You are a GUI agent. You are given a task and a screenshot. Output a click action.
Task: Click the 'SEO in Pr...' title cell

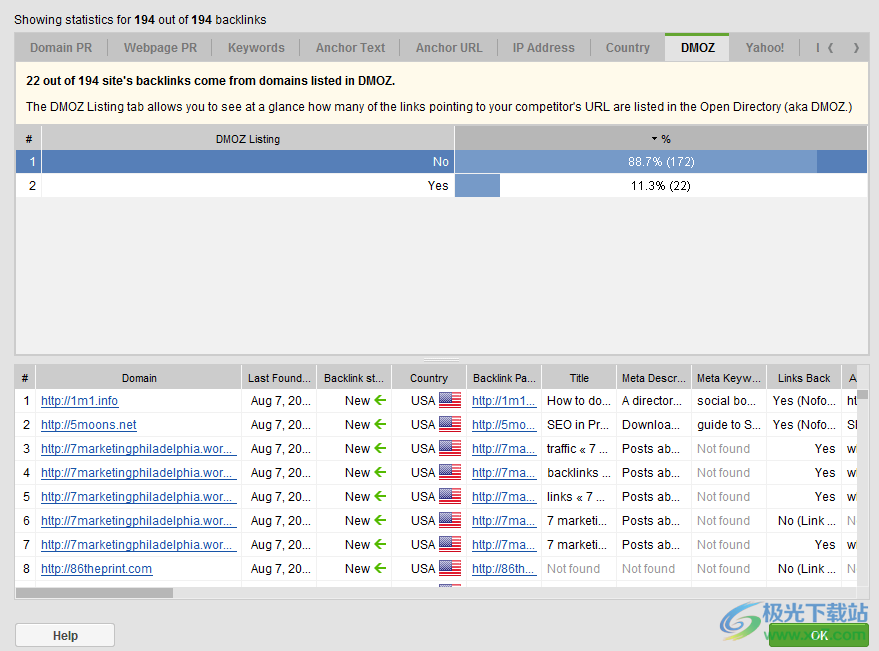click(x=579, y=425)
